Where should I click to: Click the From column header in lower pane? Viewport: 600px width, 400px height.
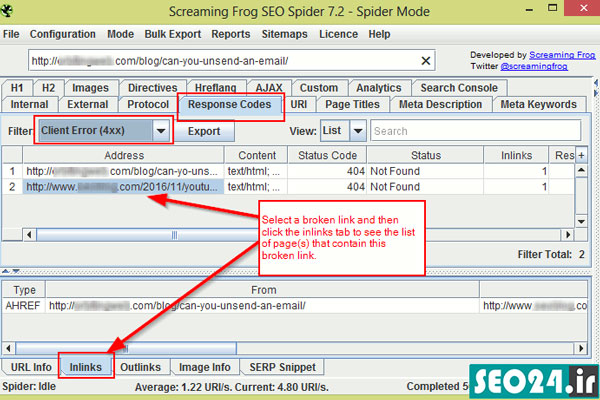coord(263,290)
